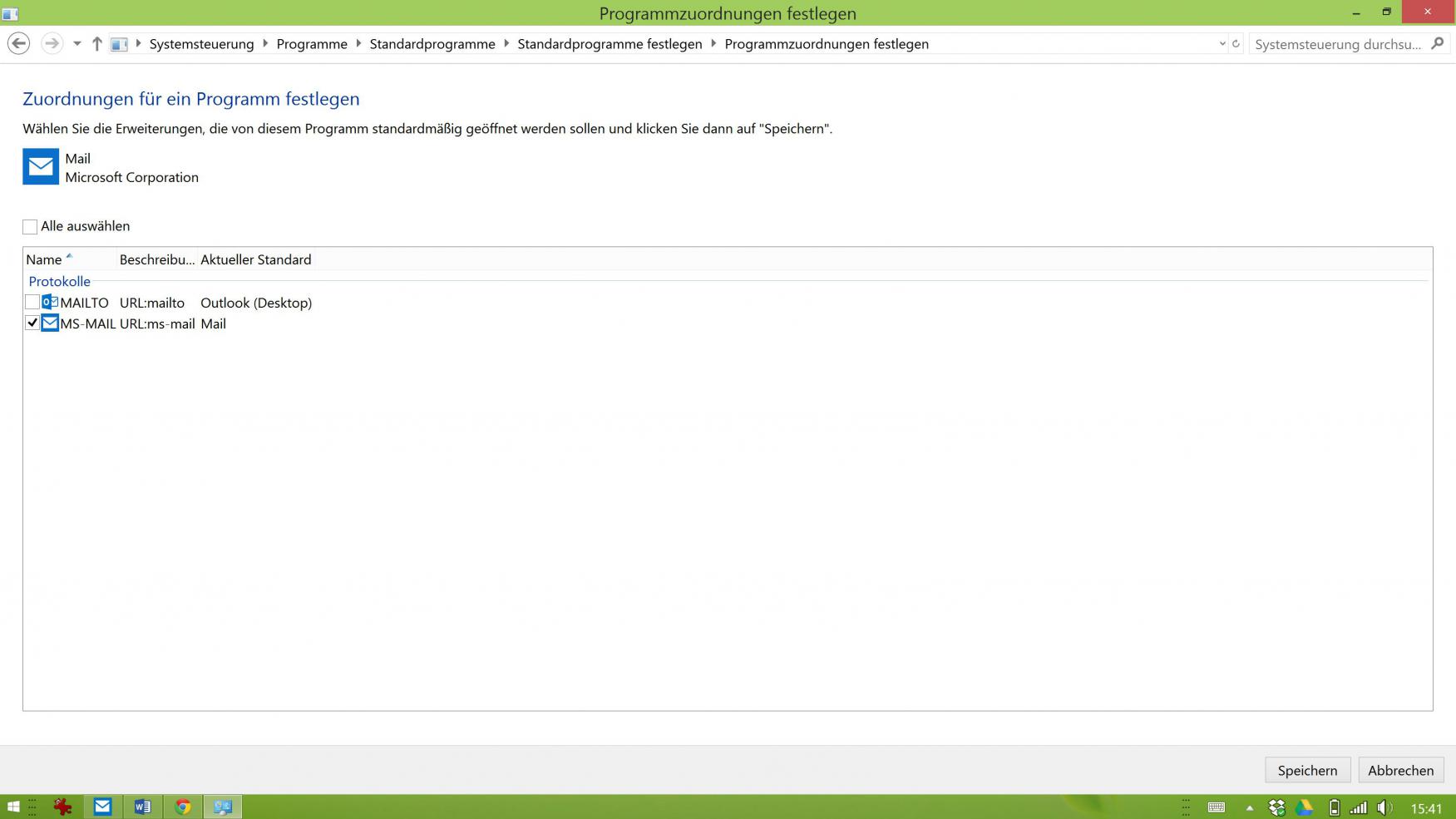Select the URL:mailto description cell
1456x819 pixels.
point(152,303)
